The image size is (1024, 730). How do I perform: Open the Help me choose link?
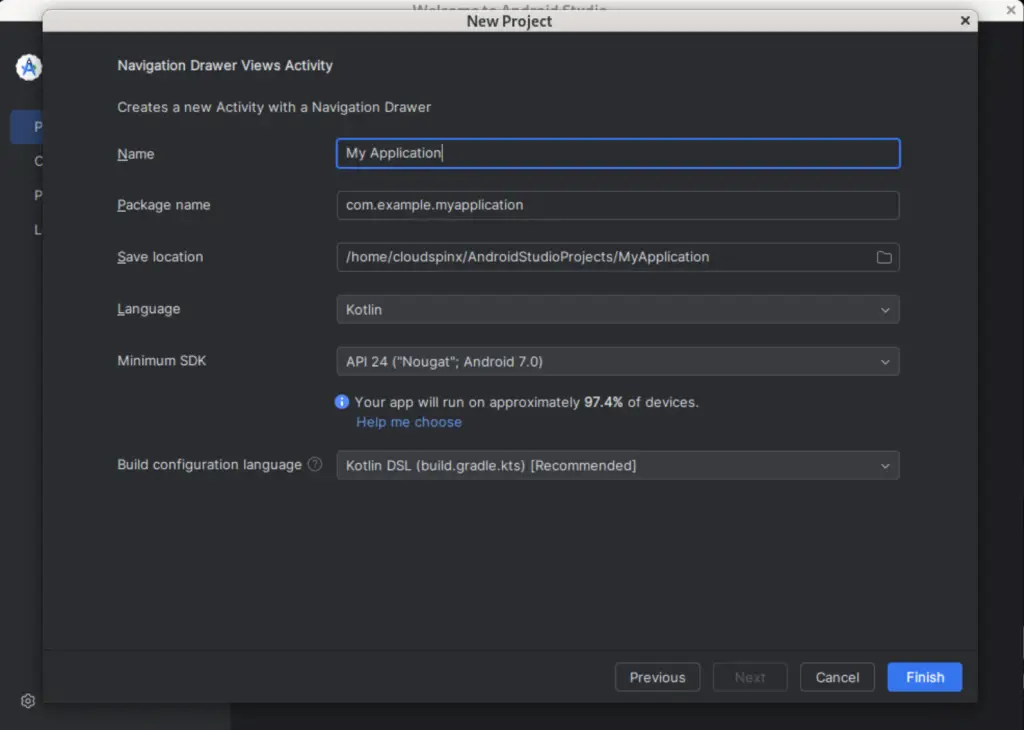pos(408,422)
